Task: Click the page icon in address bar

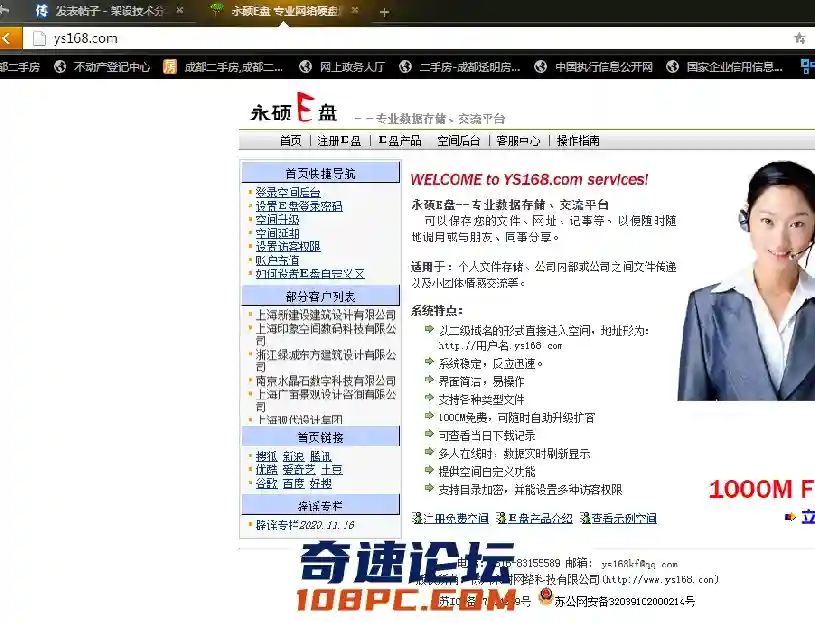Action: click(40, 38)
